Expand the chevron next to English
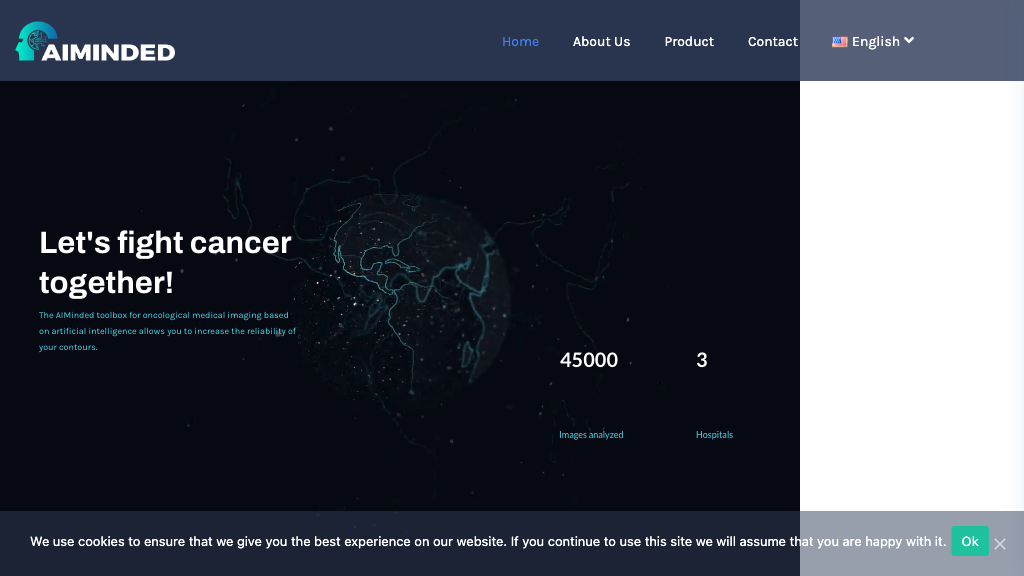Viewport: 1024px width, 576px height. [909, 41]
